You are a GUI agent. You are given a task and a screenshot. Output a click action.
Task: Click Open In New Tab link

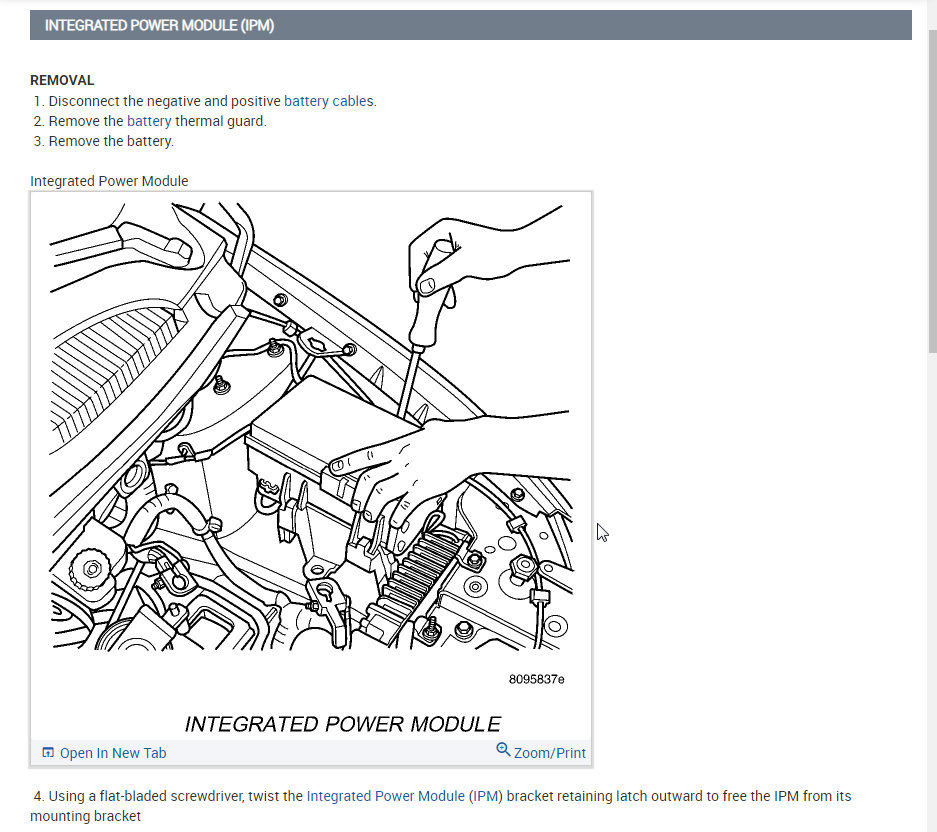[113, 753]
